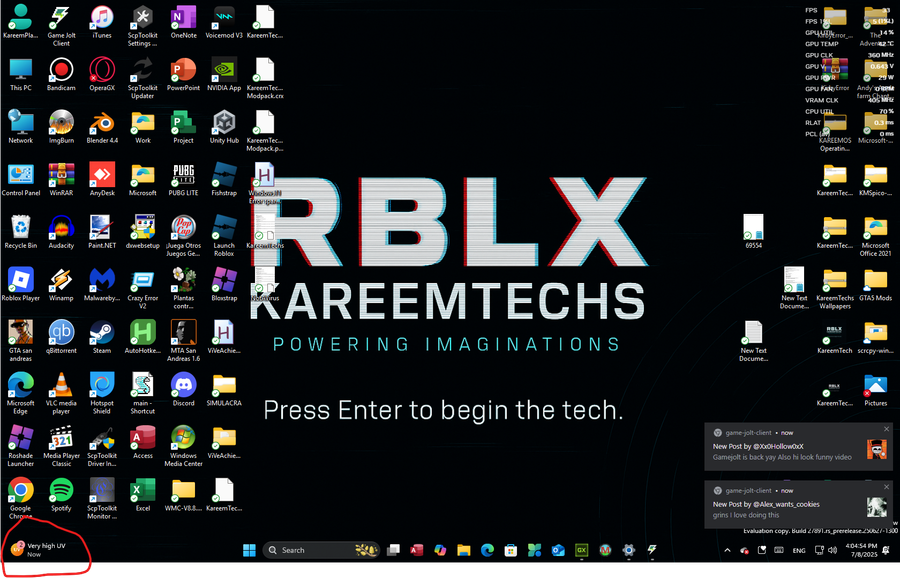Open Media Player Classic shortcut
Screen dimensions: 900x578
pos(61,446)
